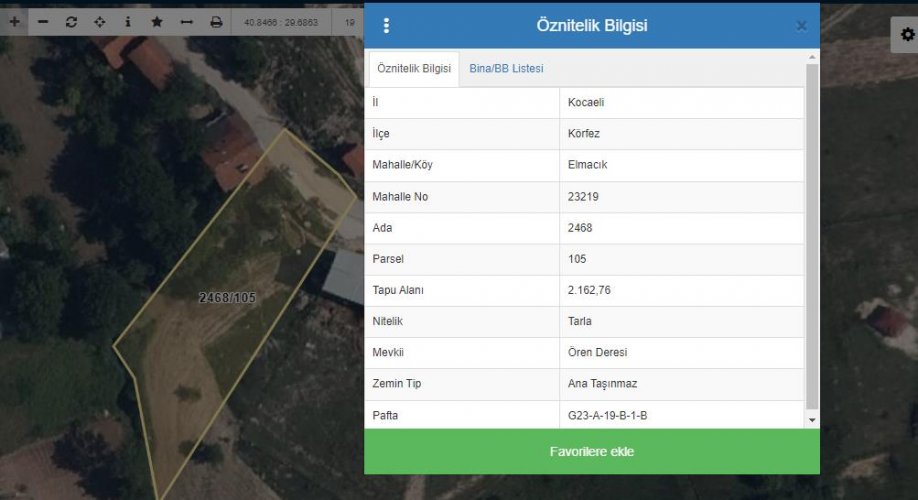This screenshot has width=918, height=500.
Task: Open the three-dot panel menu
Action: pos(387,26)
